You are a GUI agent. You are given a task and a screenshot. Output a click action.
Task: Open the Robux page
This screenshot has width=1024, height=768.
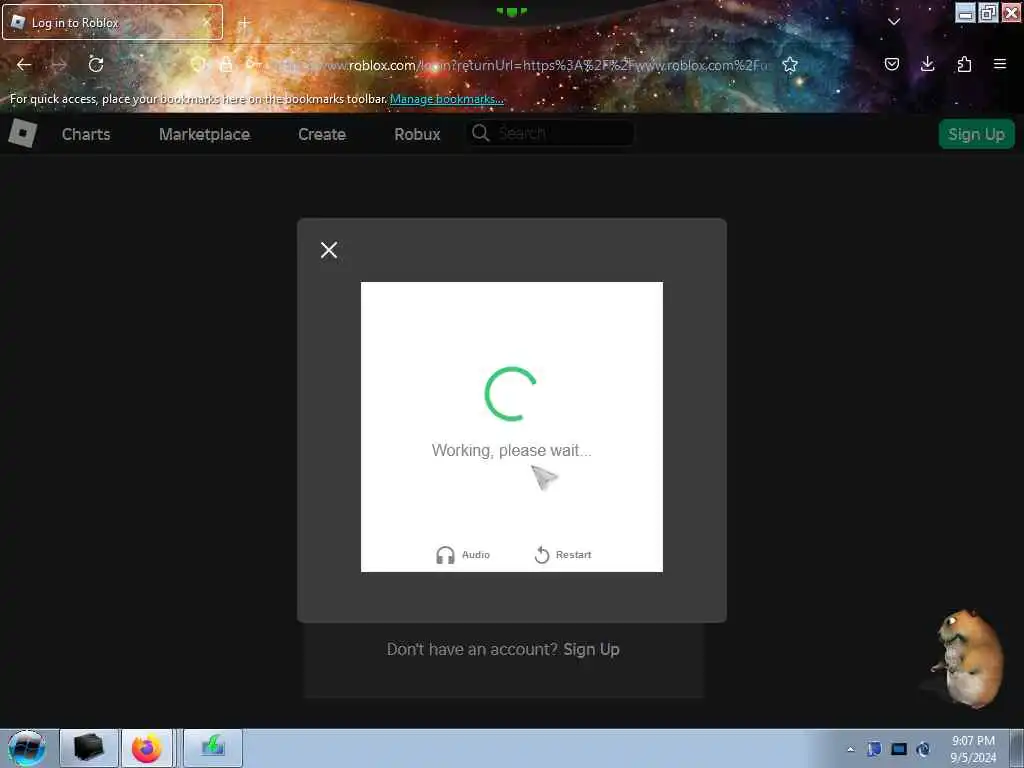[x=417, y=134]
